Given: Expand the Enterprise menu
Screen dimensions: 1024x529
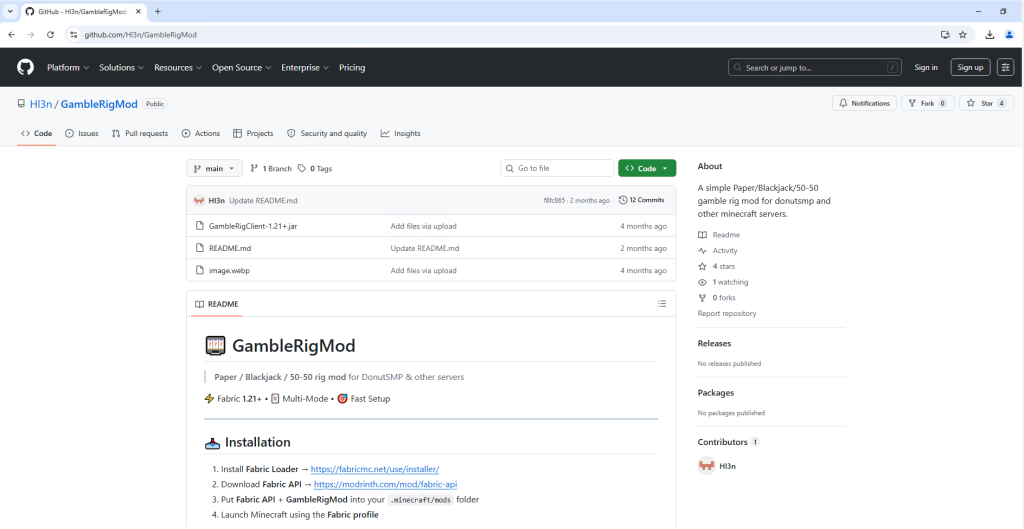Looking at the screenshot, I should (305, 67).
